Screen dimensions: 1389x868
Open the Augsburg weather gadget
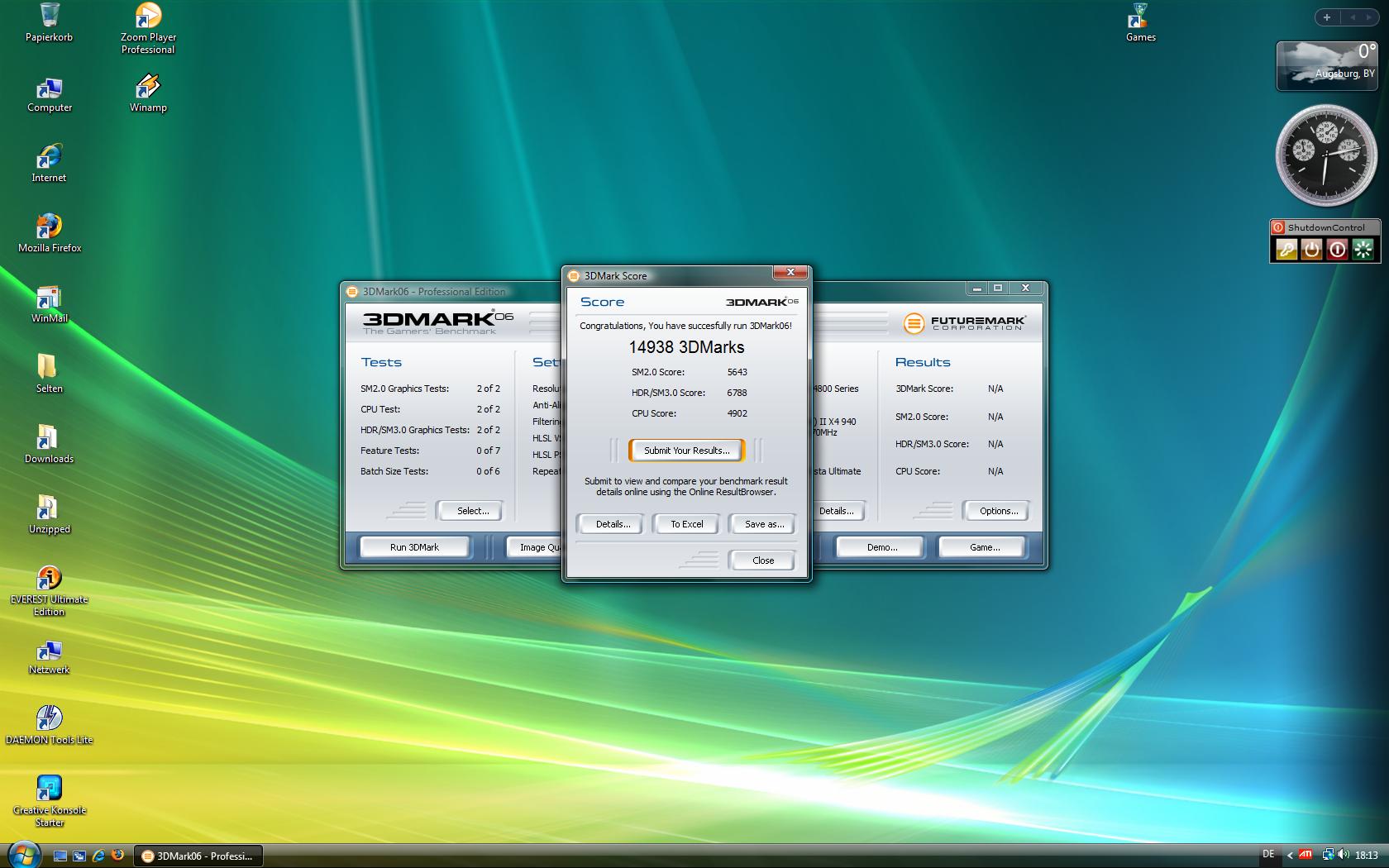[x=1327, y=64]
